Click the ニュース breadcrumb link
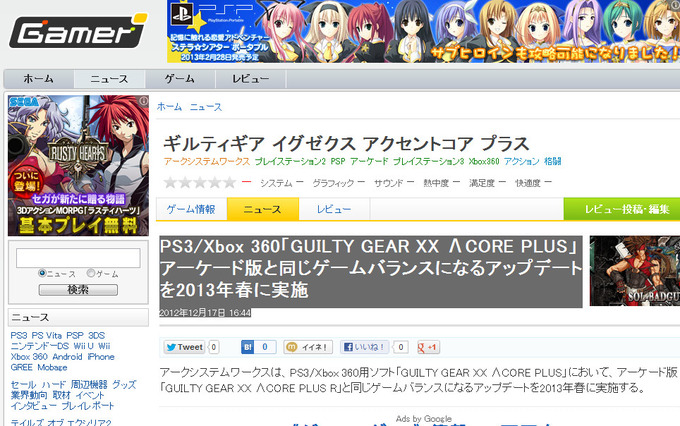Screen dimensions: 680x426 click(x=206, y=107)
